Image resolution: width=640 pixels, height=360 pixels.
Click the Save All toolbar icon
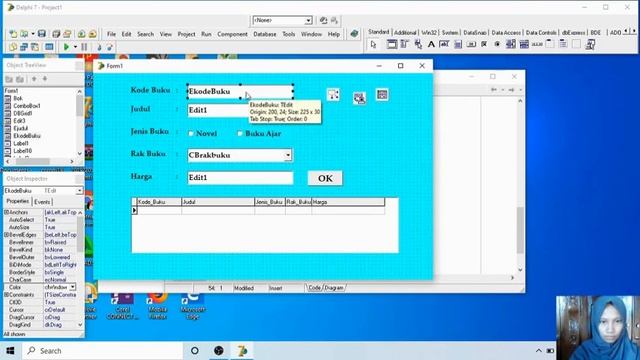(56, 34)
